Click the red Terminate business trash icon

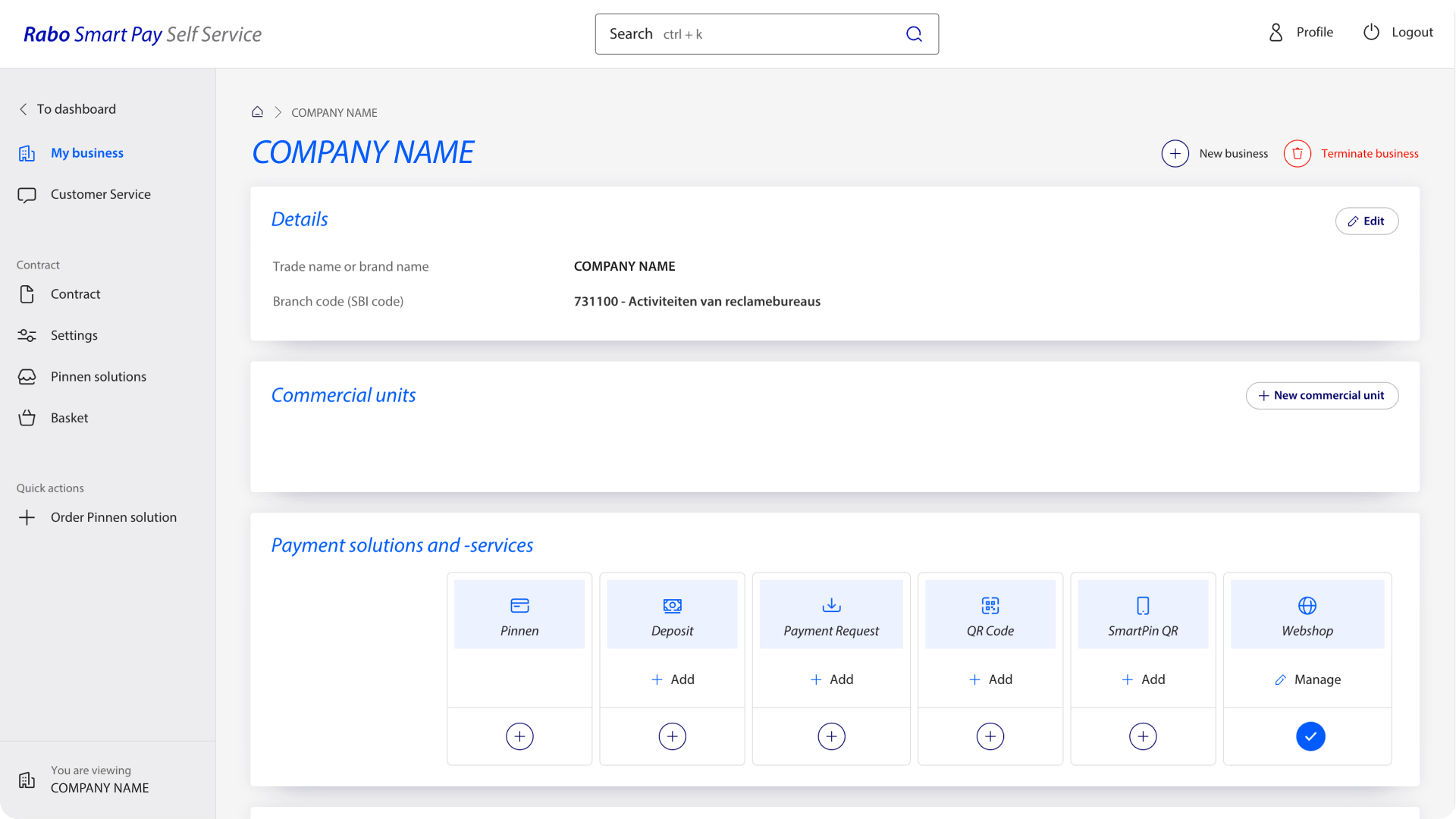1297,154
